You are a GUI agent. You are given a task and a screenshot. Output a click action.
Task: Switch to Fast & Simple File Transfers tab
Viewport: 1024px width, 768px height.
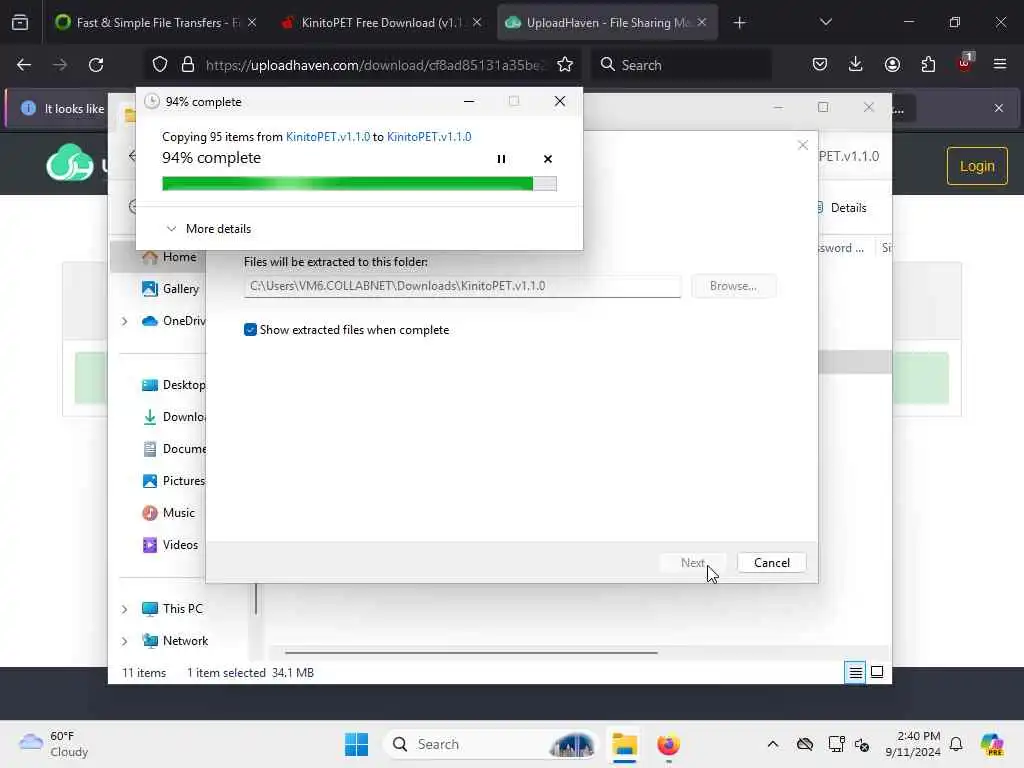coord(155,23)
